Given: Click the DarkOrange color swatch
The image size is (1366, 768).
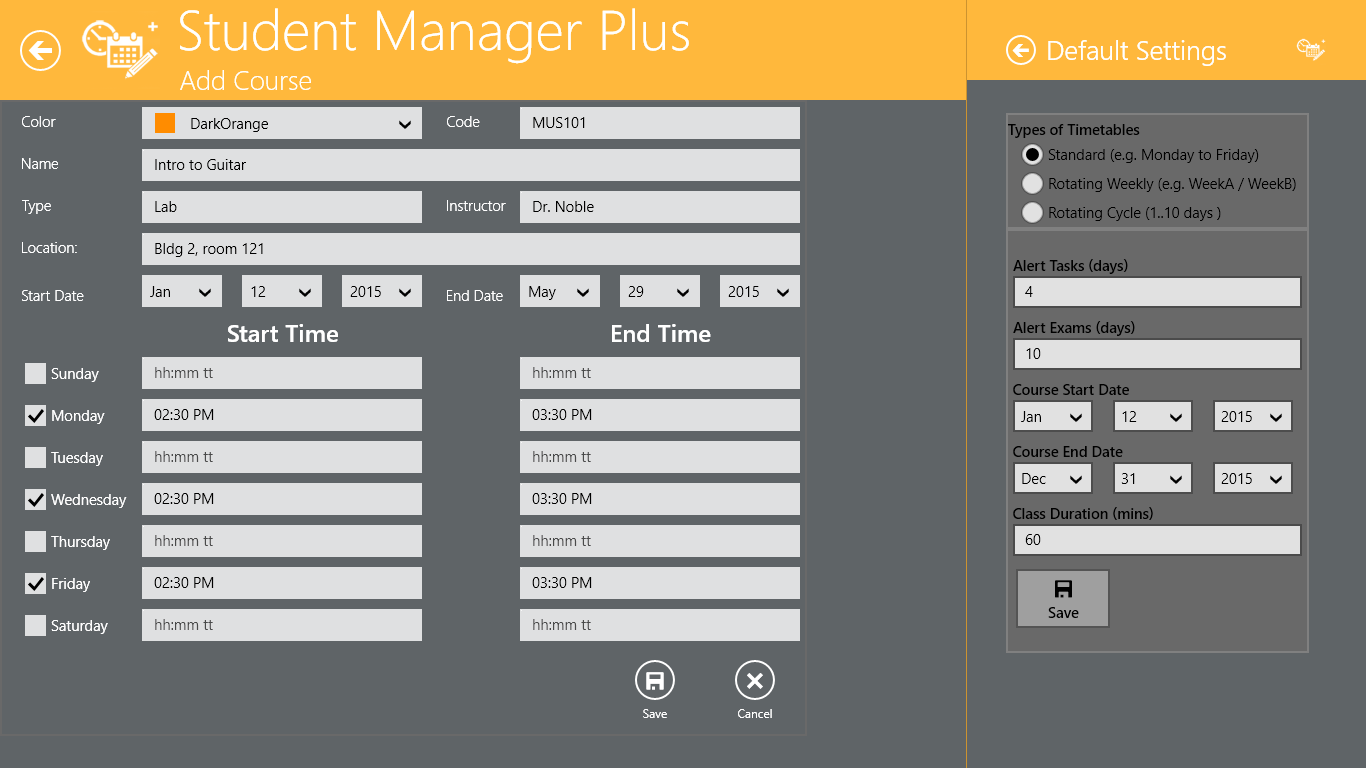Looking at the screenshot, I should [x=165, y=123].
